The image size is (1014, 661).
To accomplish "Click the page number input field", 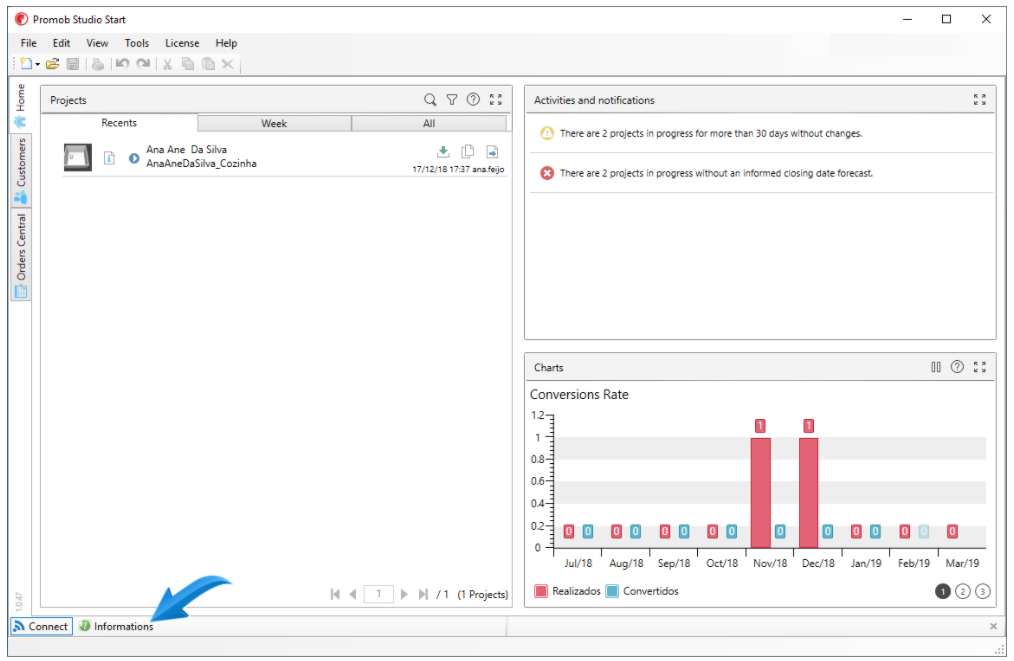I will pyautogui.click(x=379, y=594).
